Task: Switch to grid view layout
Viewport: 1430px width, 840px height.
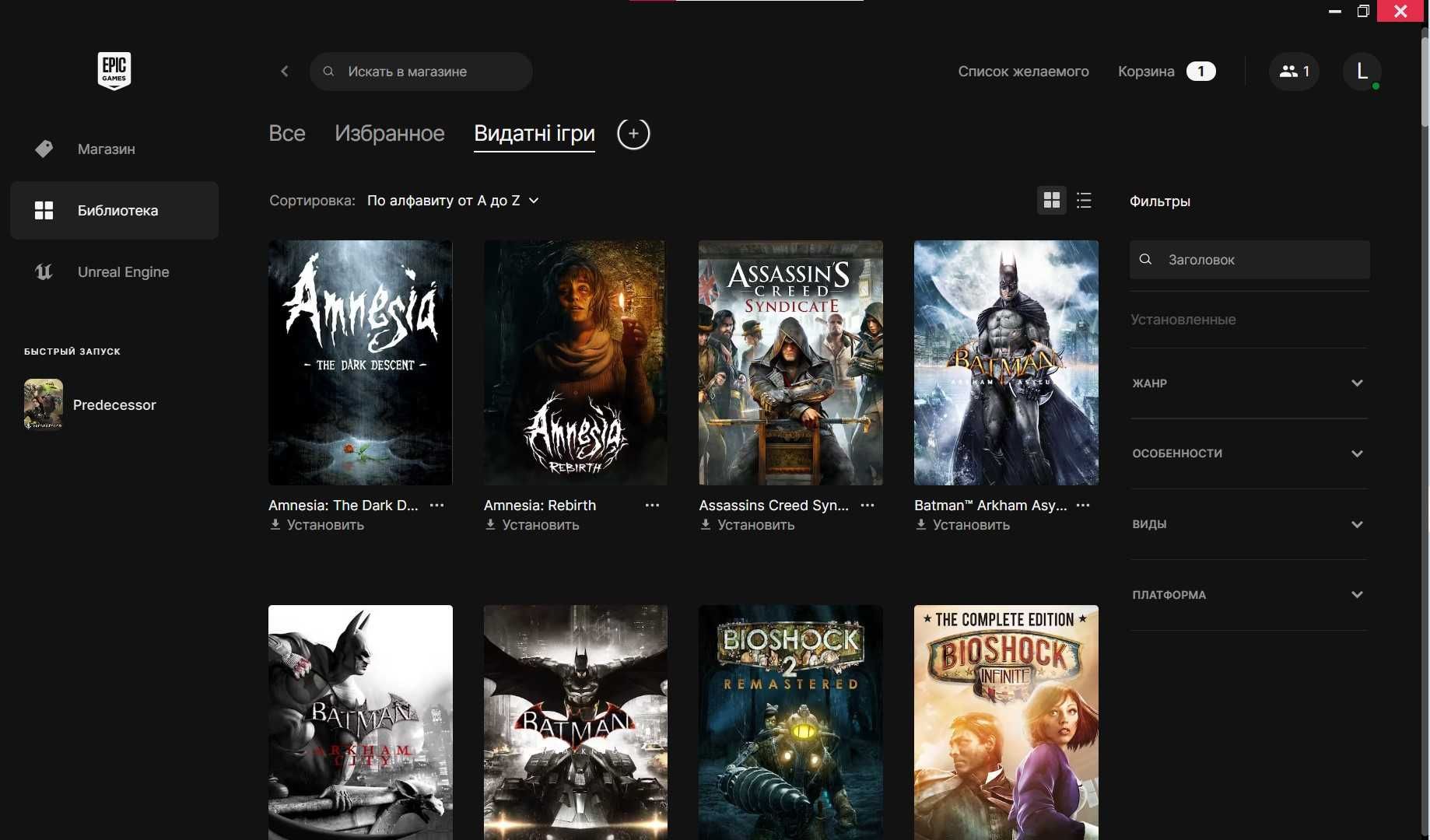Action: pos(1052,201)
